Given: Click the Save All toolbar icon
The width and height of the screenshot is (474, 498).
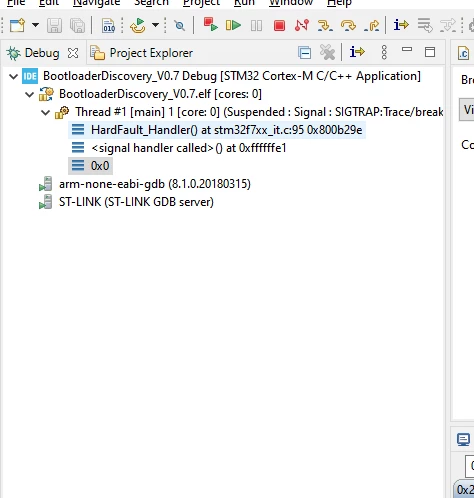Looking at the screenshot, I should click(x=77, y=26).
